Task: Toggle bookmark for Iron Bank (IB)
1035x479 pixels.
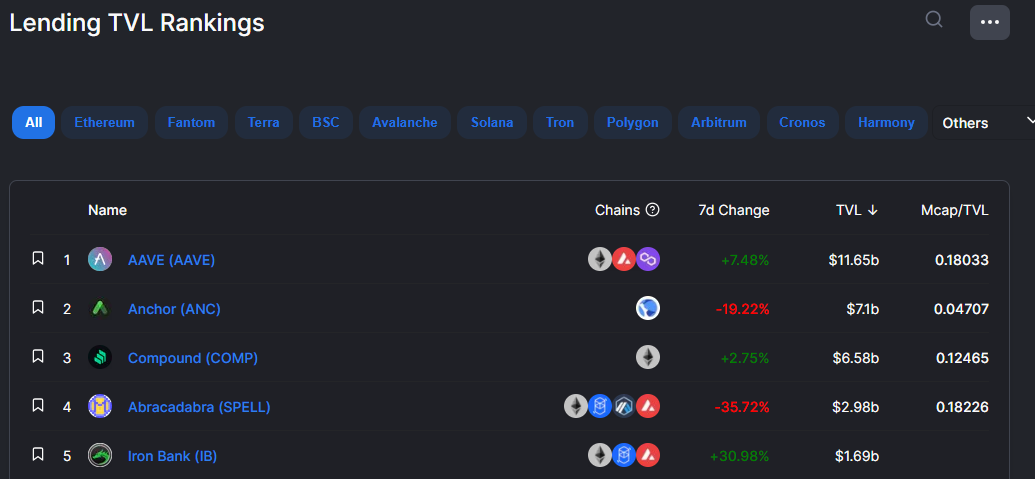Action: 38,454
